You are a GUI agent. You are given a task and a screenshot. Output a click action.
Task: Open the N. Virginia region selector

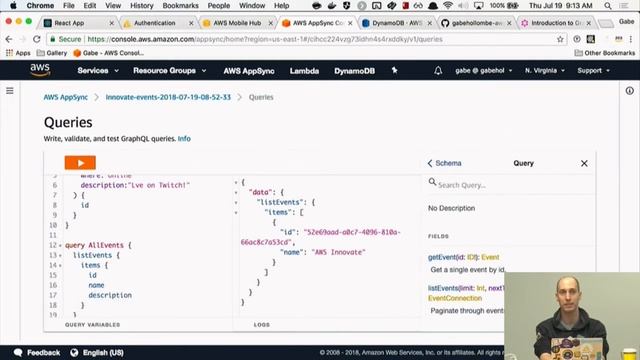point(544,71)
